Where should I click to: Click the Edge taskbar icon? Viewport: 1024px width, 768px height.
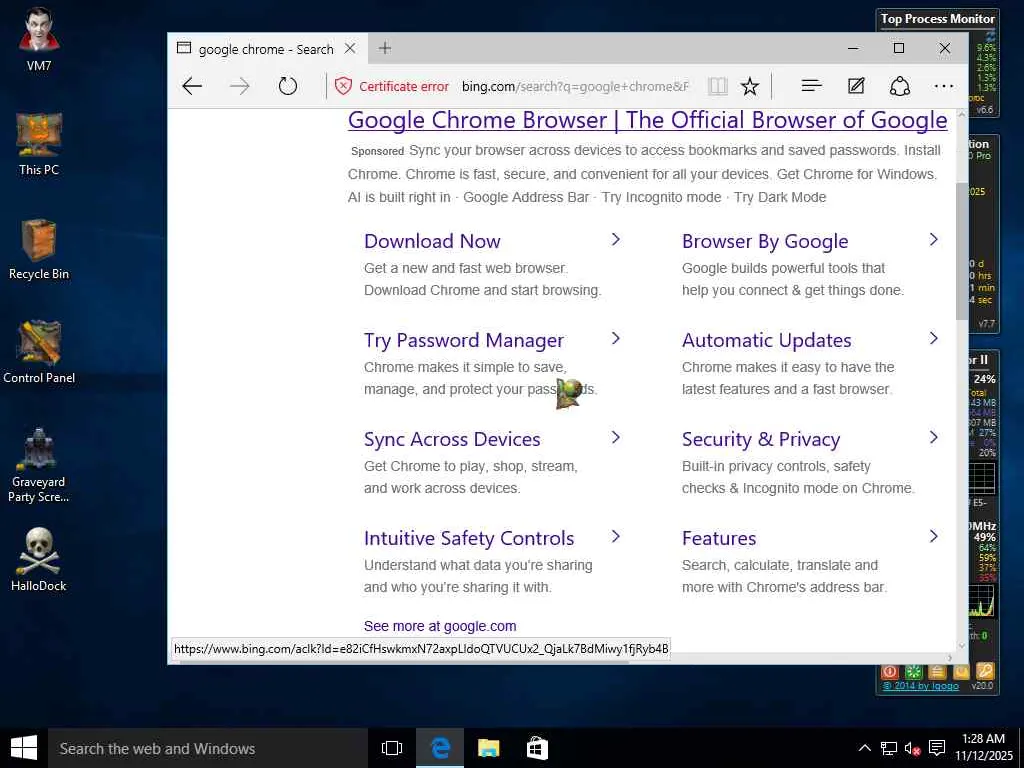pyautogui.click(x=440, y=748)
